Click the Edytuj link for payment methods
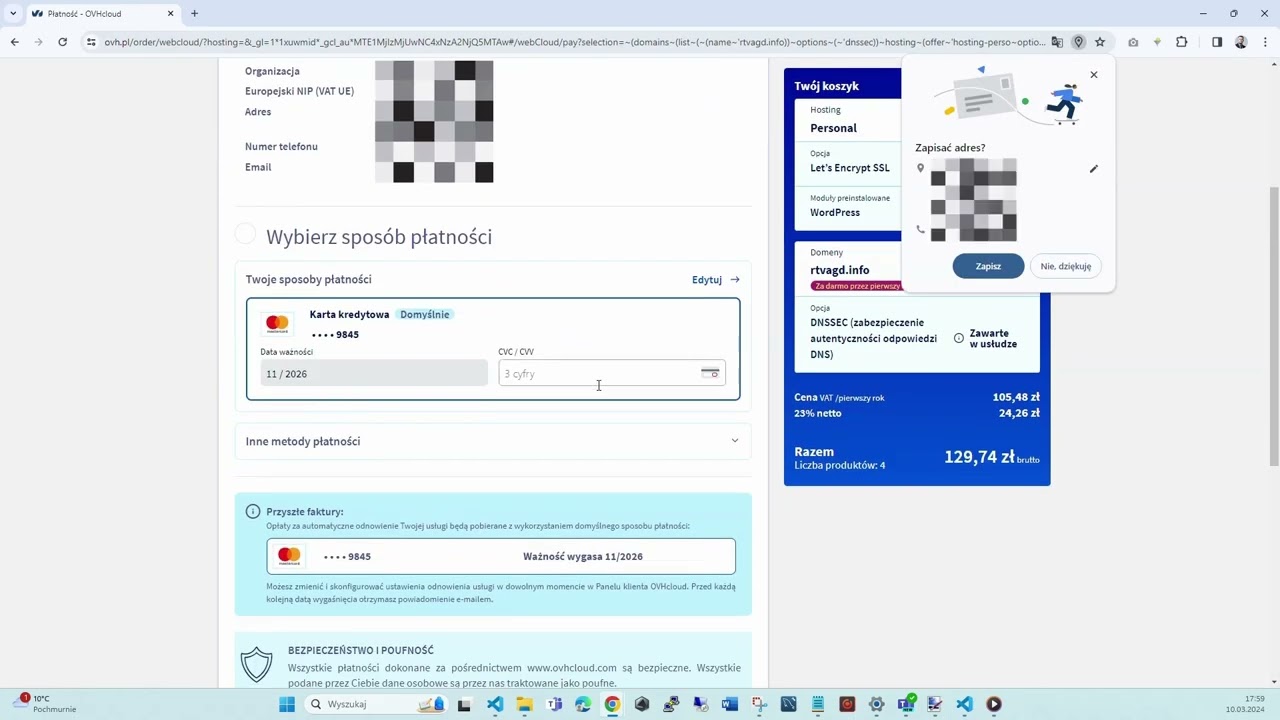The height and width of the screenshot is (720, 1280). [715, 280]
